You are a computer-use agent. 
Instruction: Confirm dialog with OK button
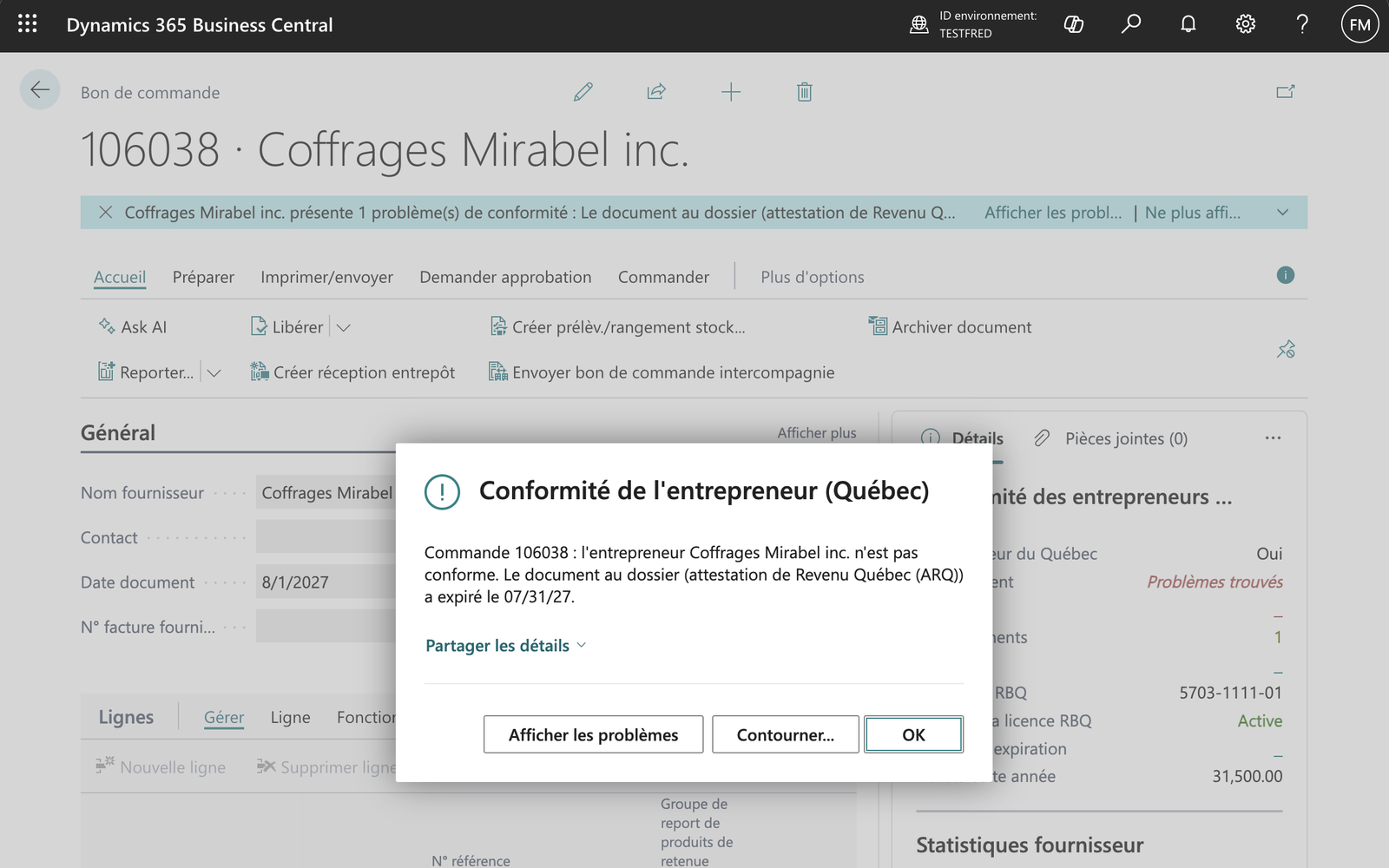click(x=913, y=734)
